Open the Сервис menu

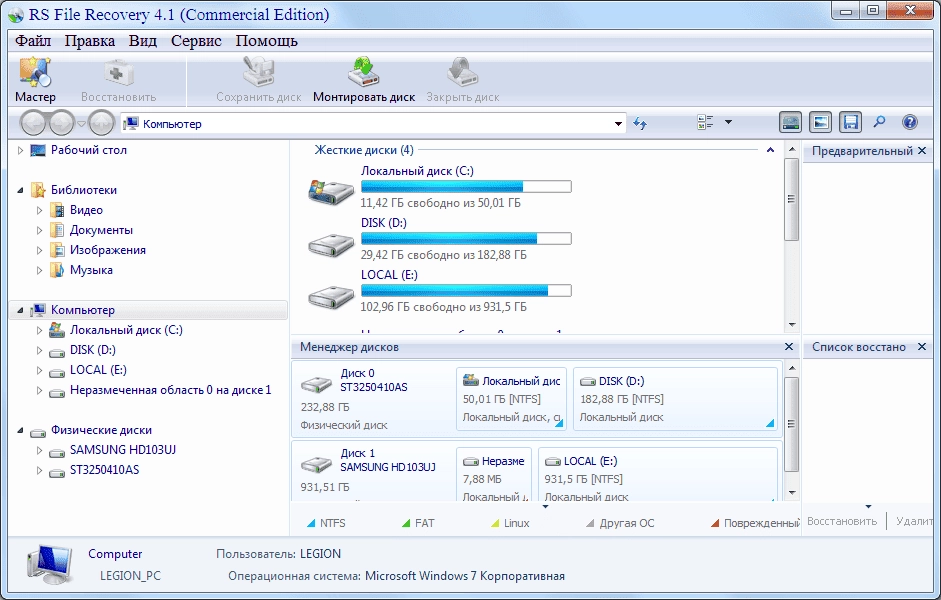(196, 41)
